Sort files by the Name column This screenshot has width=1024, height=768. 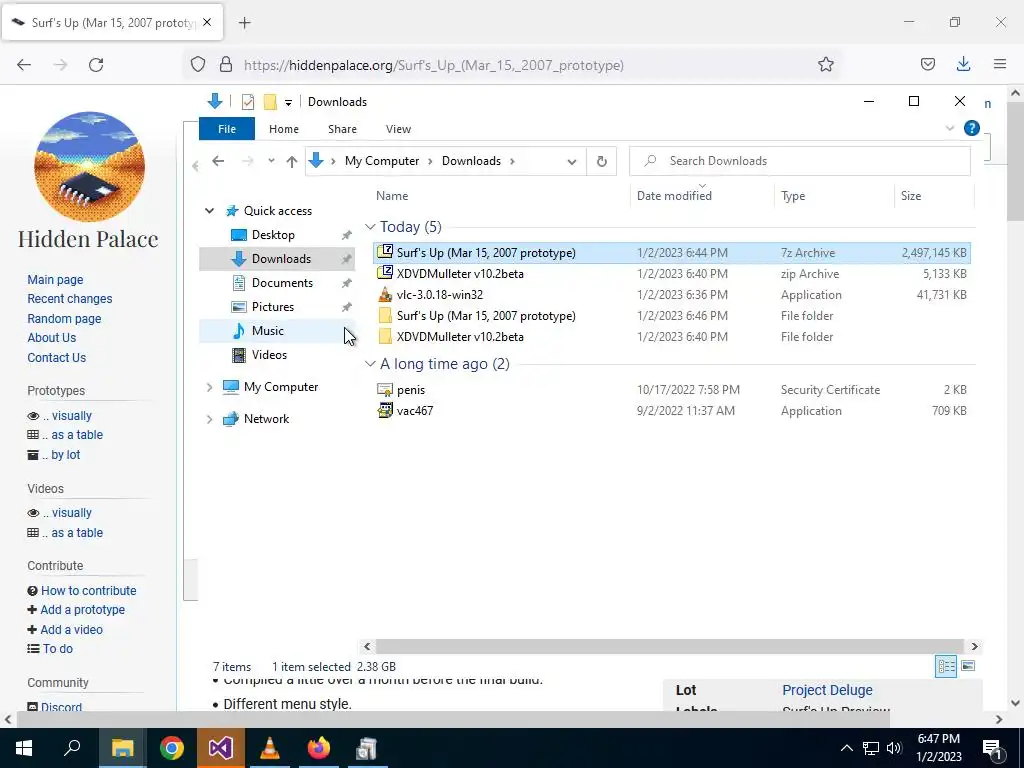(392, 196)
